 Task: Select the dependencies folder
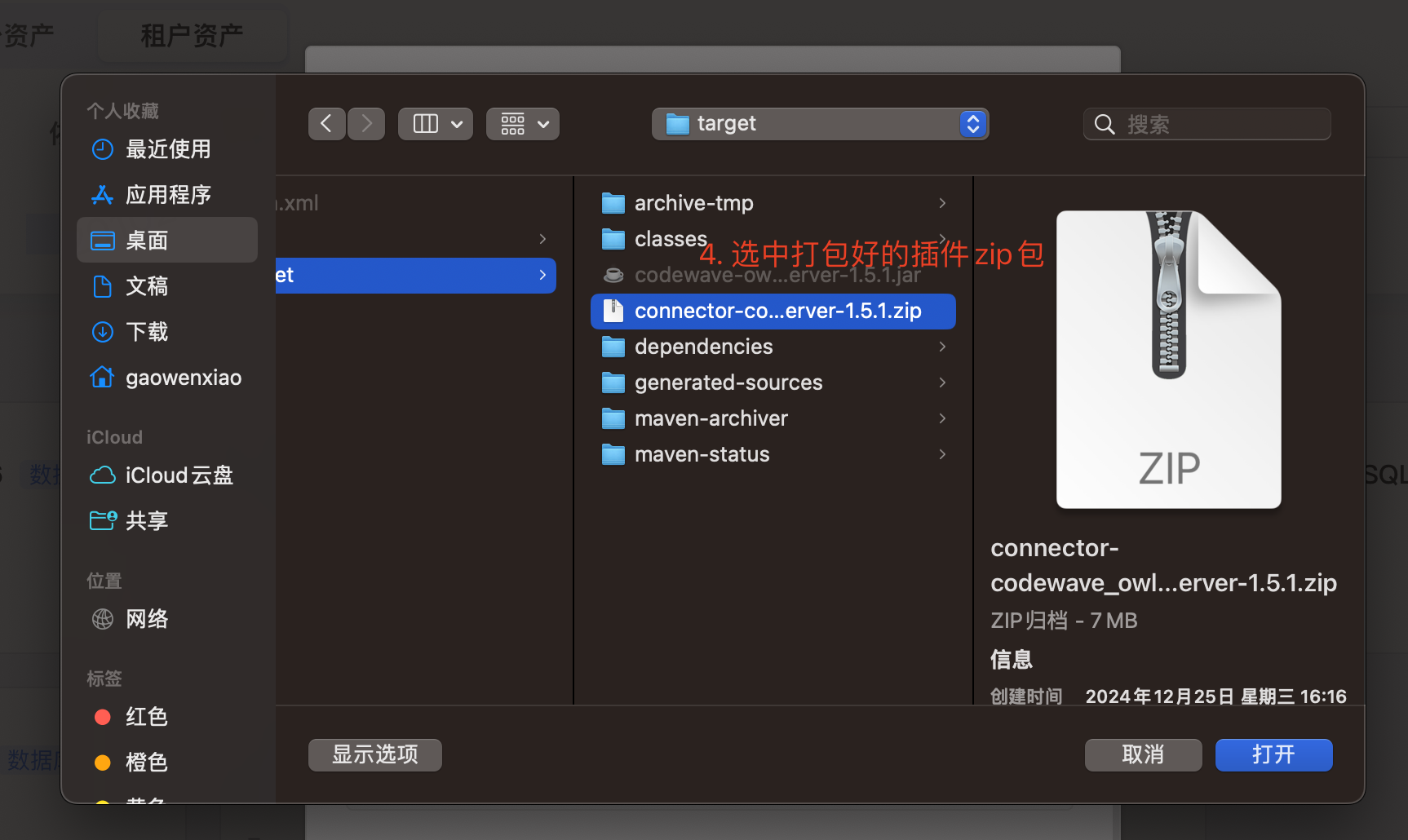click(x=773, y=347)
